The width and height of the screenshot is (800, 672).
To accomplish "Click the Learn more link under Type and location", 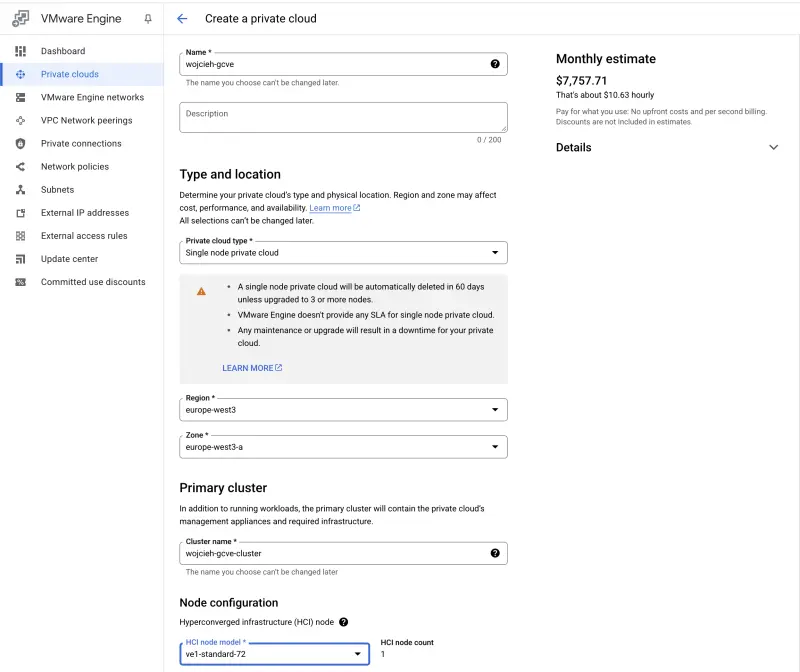I will tap(333, 208).
